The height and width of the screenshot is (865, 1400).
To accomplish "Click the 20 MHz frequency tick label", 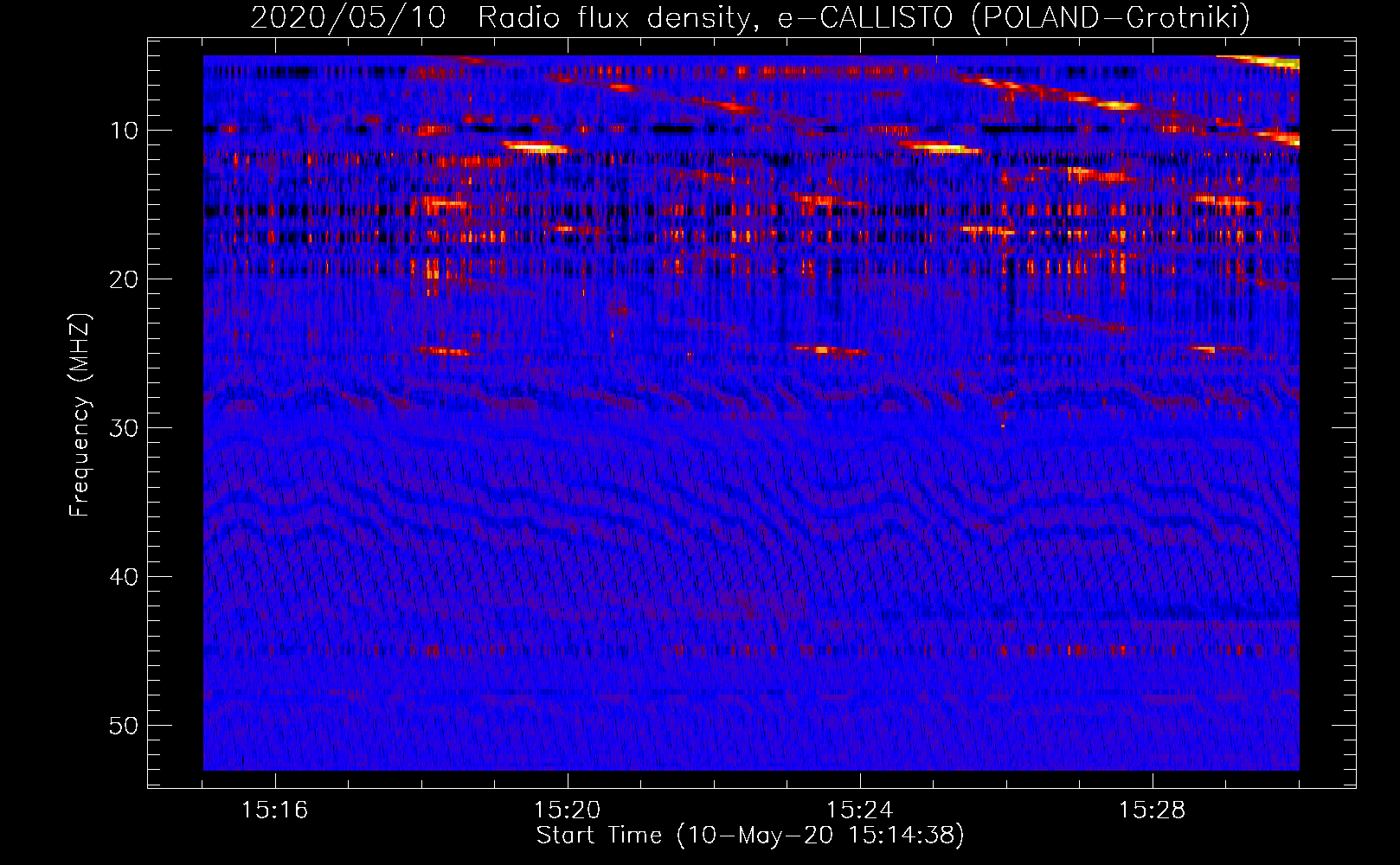I will point(125,279).
